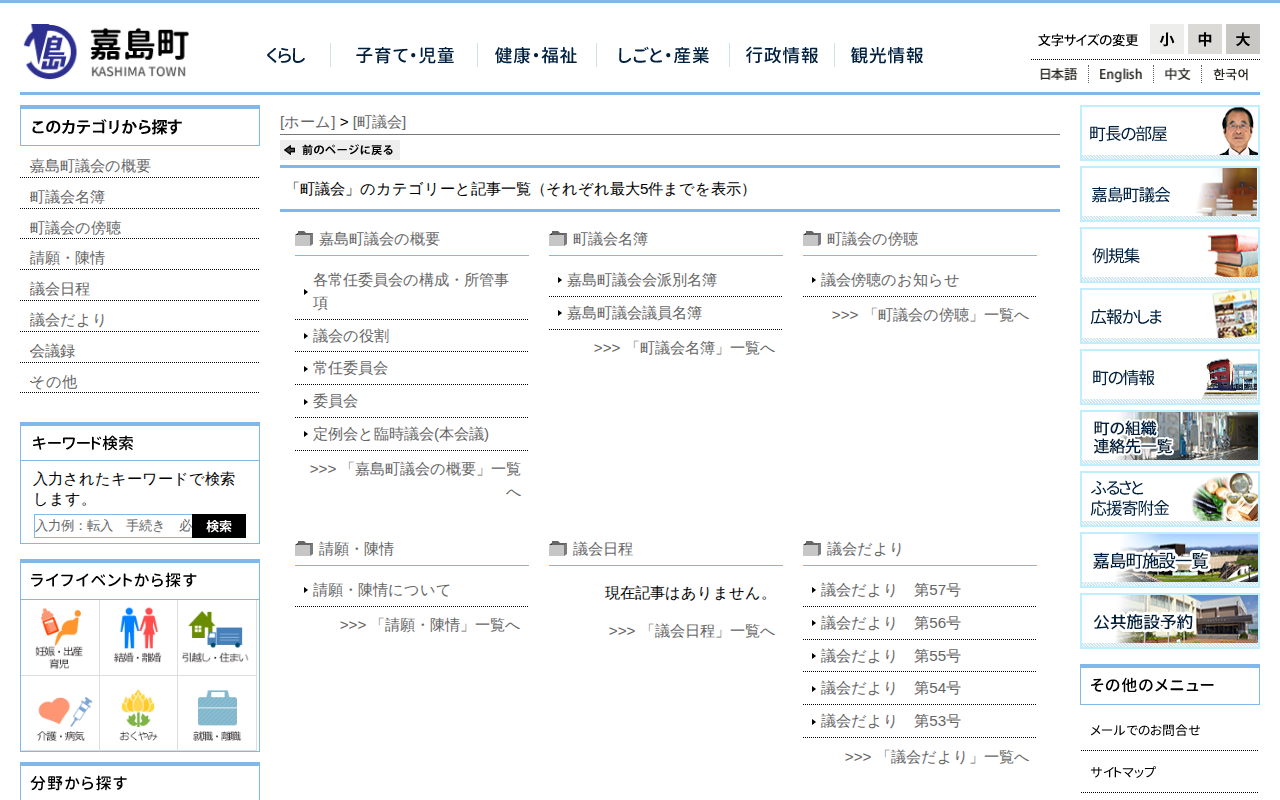Click the 請願・陳情 folder icon
Screen dimensions: 1280x800
[x=304, y=549]
